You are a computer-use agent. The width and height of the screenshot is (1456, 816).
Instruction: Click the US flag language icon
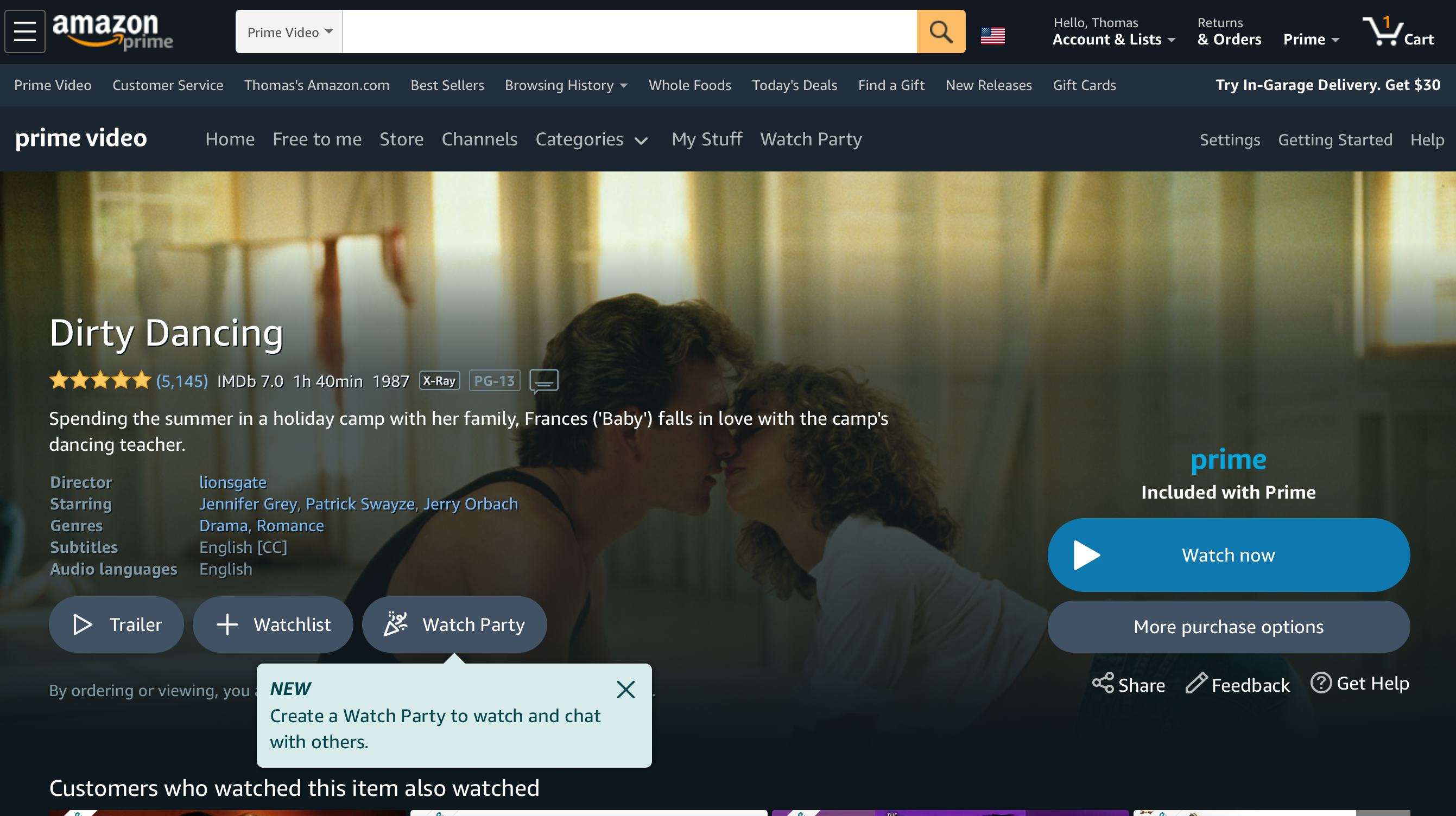(993, 34)
